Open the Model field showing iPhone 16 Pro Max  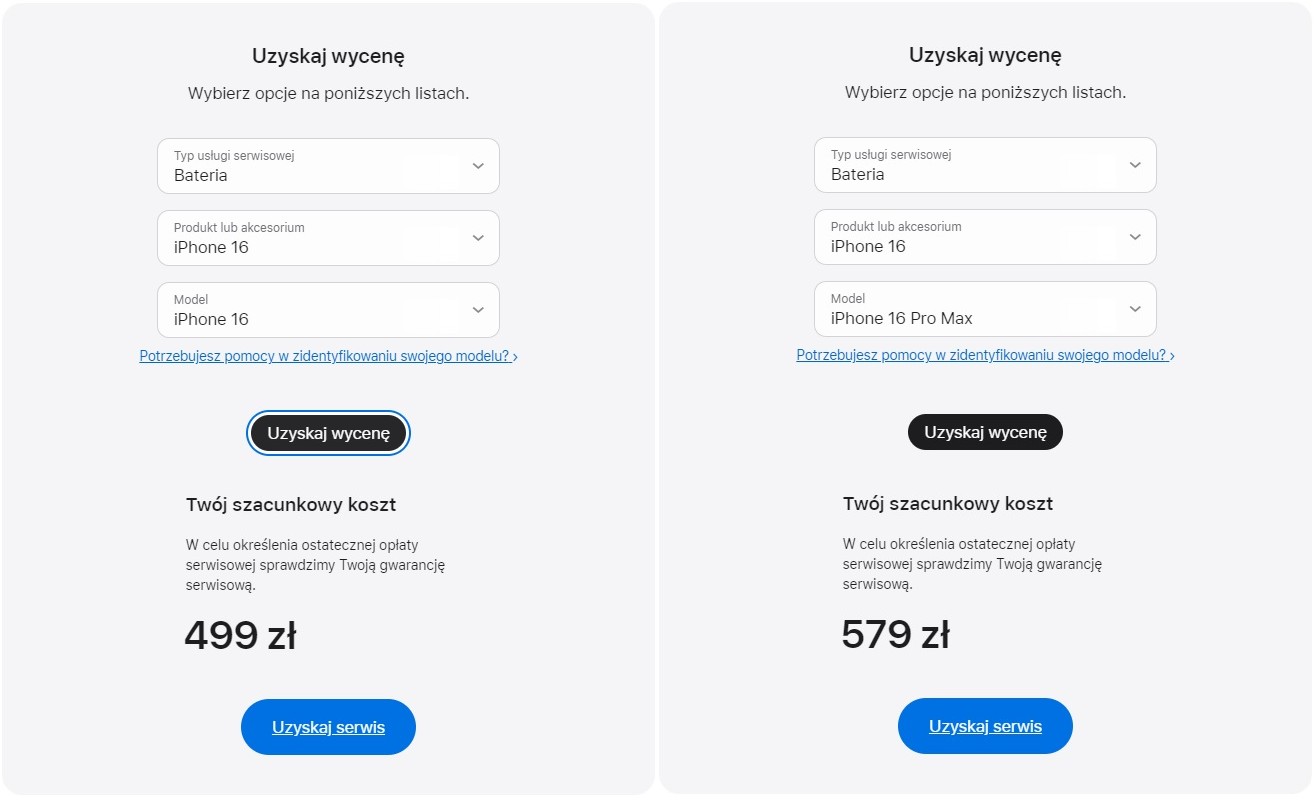pos(967,309)
